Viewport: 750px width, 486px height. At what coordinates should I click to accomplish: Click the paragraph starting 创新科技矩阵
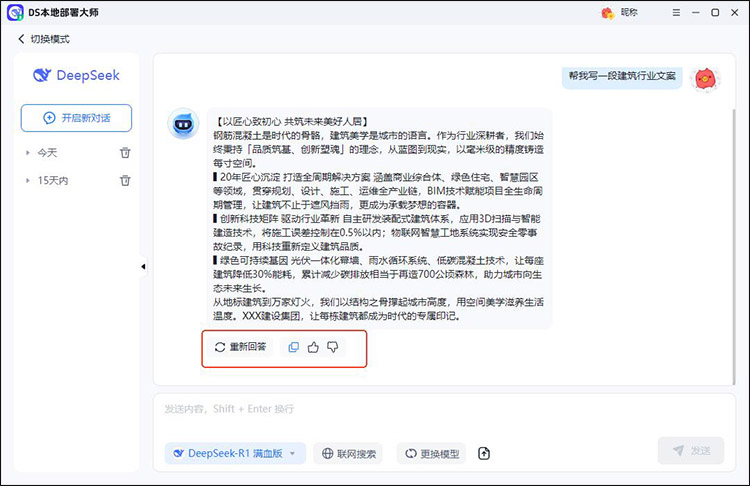378,232
